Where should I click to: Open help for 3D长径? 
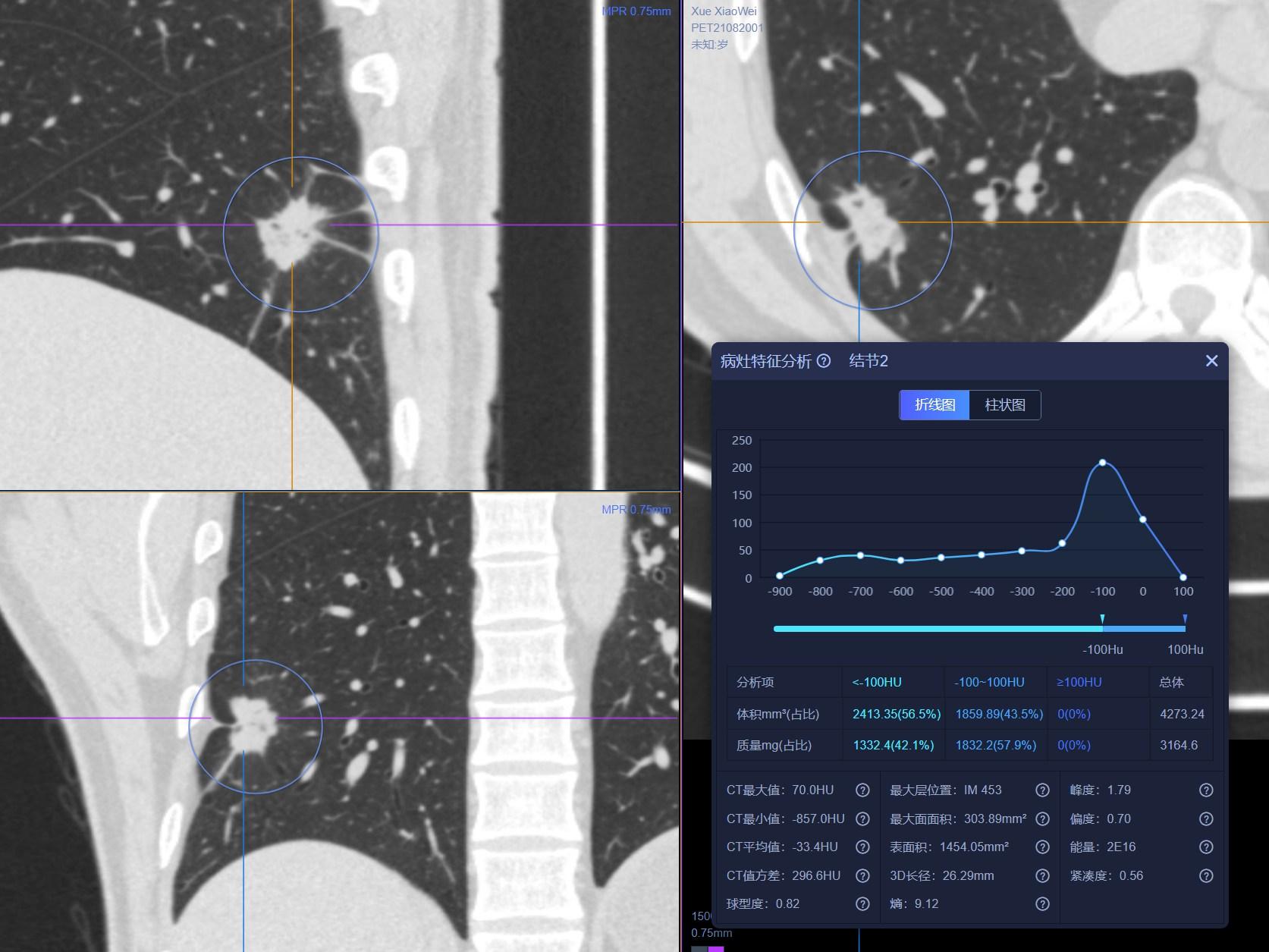tap(1042, 875)
